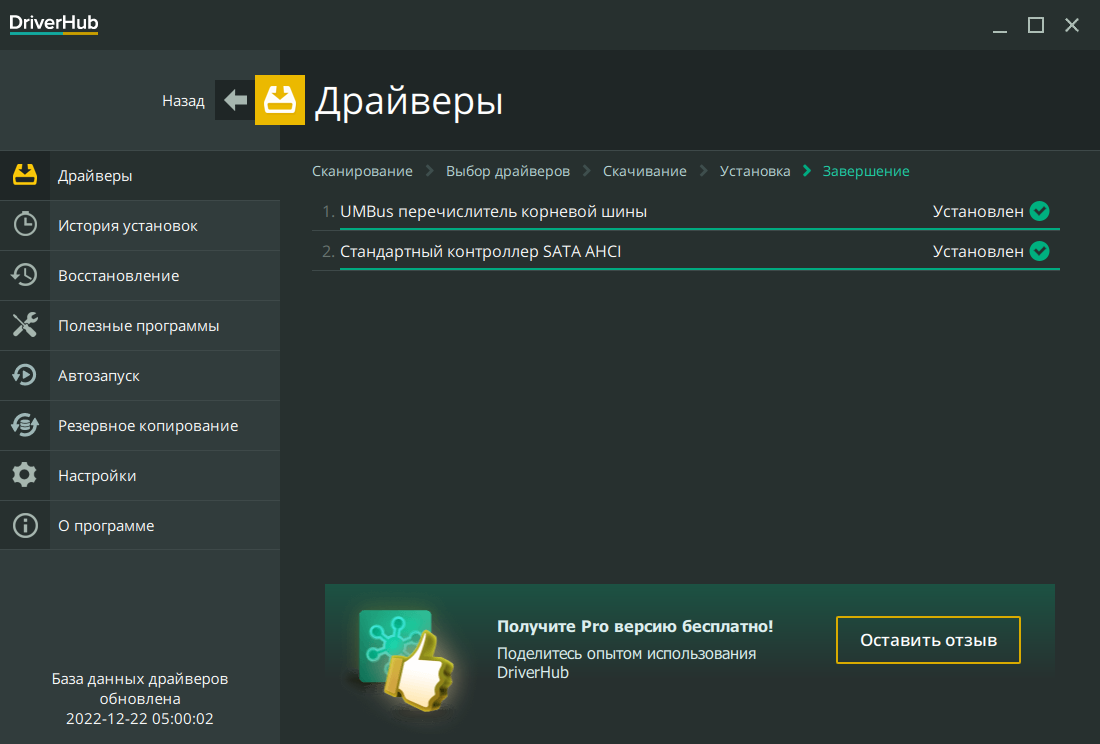Click green checkmark for UMBus driver
Viewport: 1100px width, 744px height.
pyautogui.click(x=1040, y=211)
